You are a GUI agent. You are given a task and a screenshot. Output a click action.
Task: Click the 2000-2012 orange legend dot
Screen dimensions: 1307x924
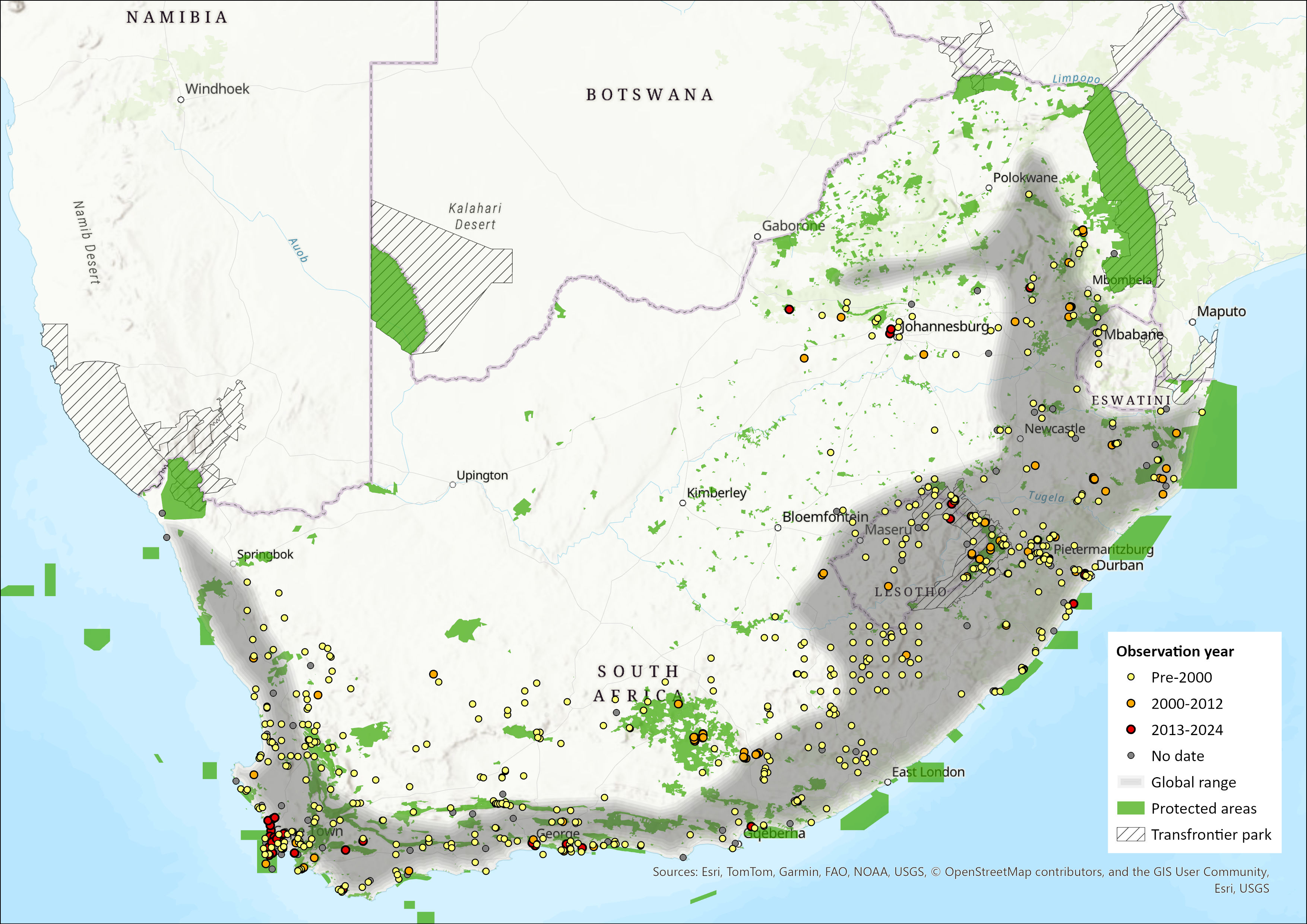coord(1130,703)
